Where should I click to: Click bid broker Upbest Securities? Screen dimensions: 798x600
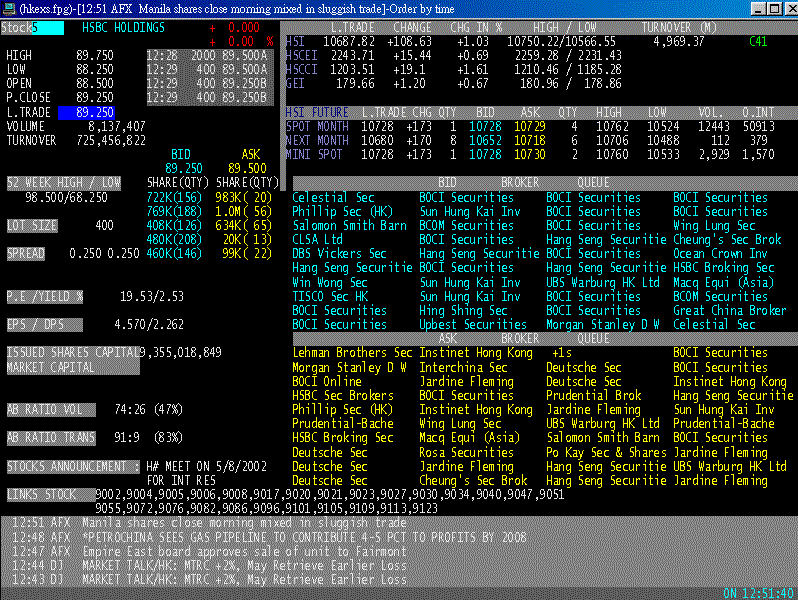tap(473, 324)
